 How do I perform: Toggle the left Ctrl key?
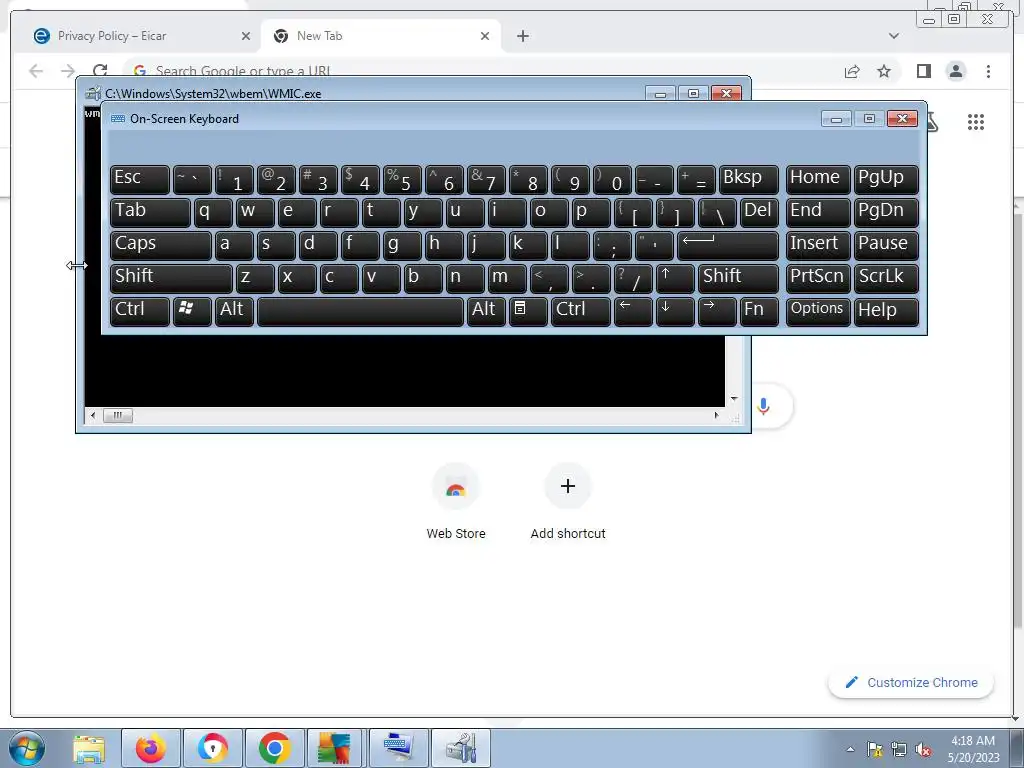click(140, 311)
